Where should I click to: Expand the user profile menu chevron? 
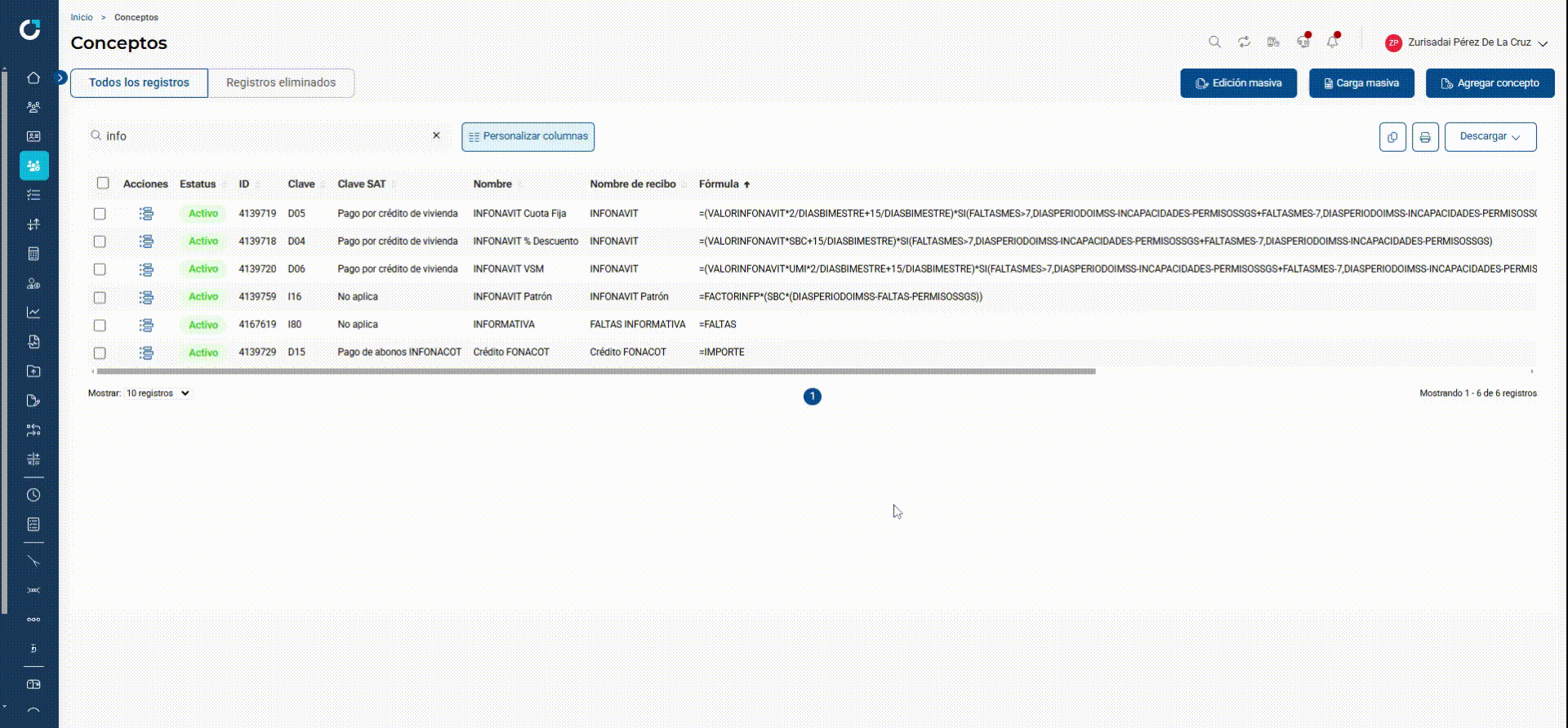tap(1543, 43)
